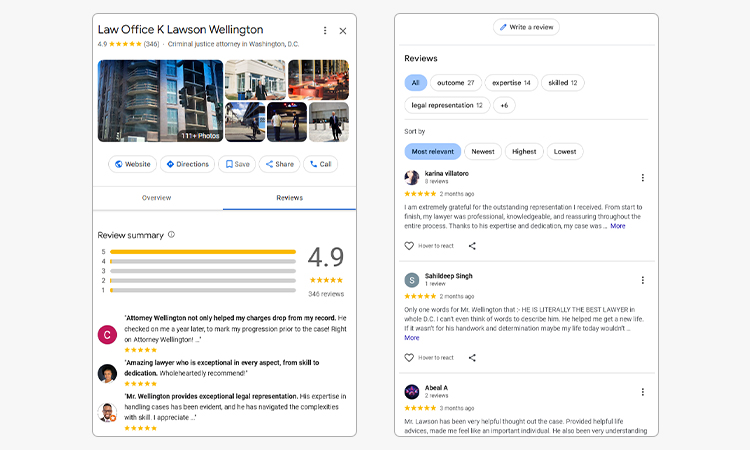Click the 346 reviews count under 4.9

[326, 294]
